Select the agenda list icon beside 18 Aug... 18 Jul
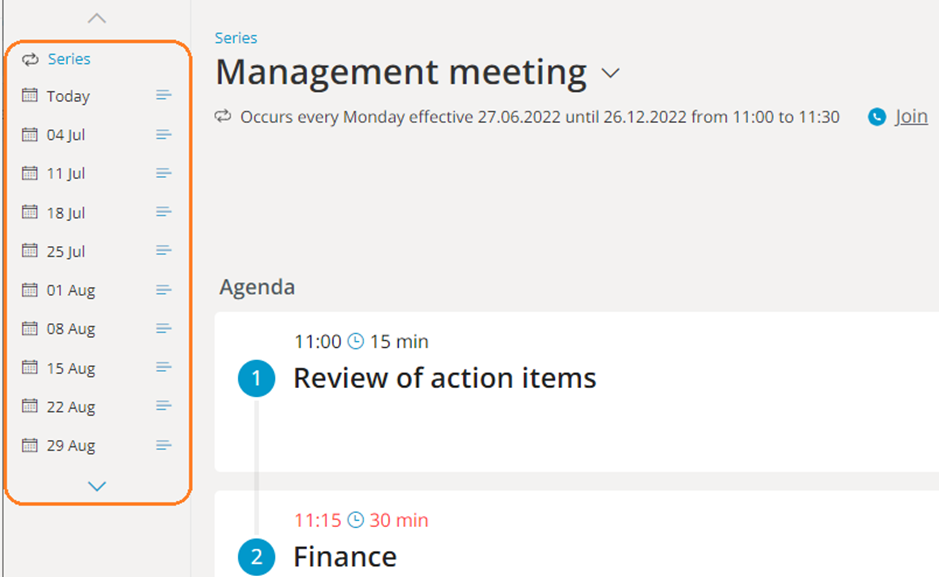 click(x=163, y=212)
